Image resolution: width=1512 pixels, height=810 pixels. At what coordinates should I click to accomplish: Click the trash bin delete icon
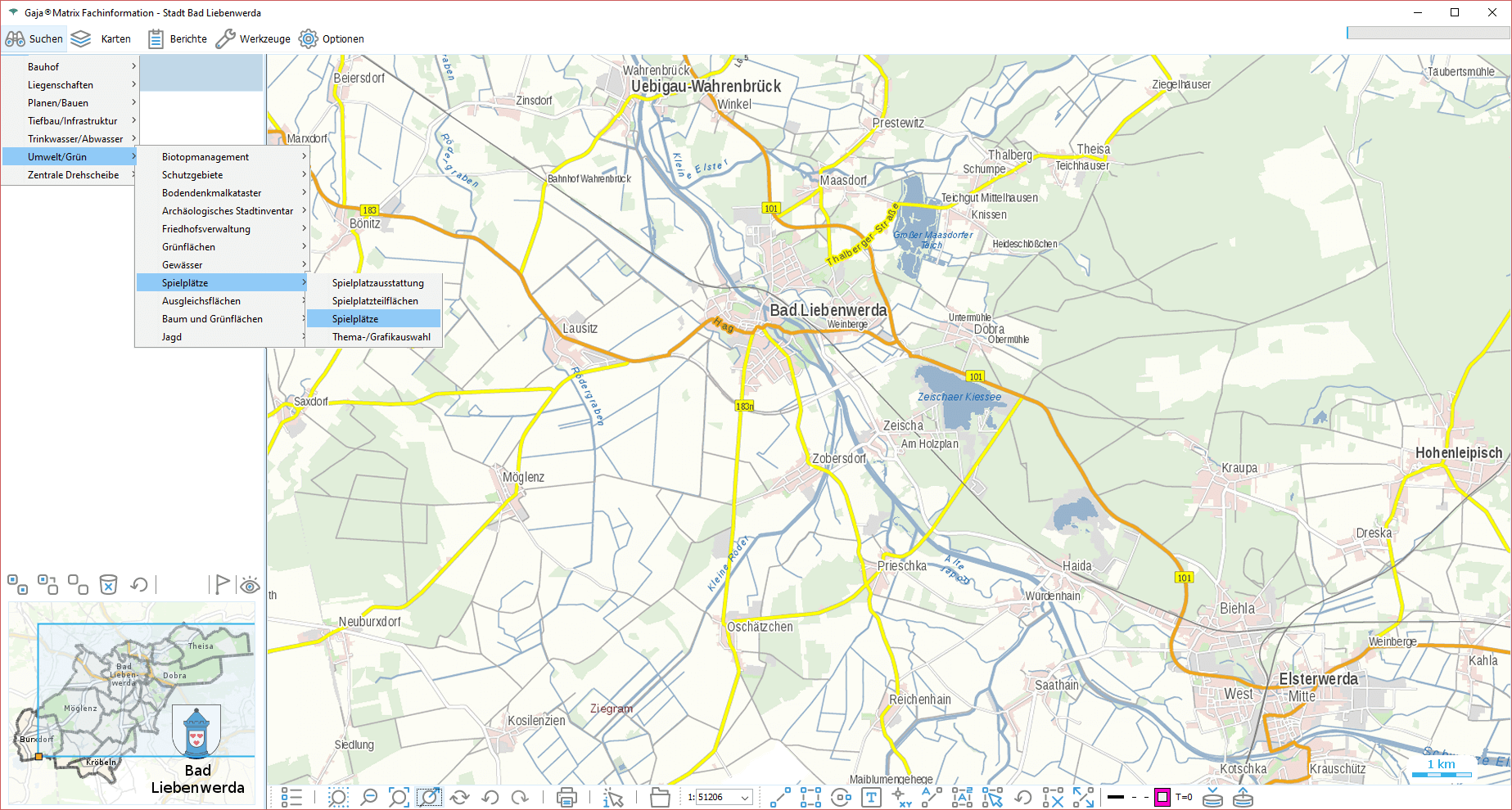coord(108,584)
